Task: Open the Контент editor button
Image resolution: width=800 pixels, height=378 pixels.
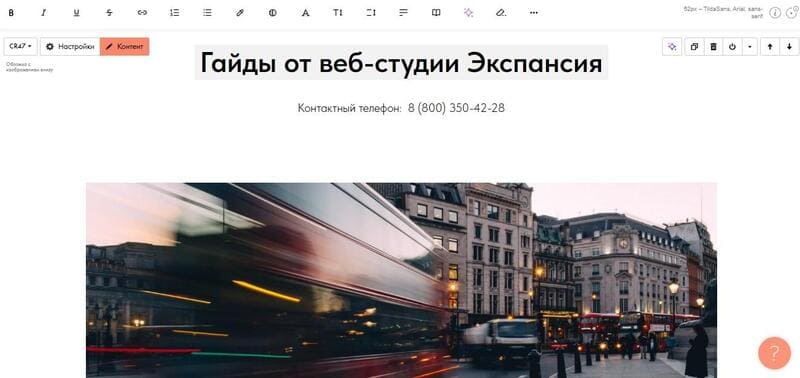Action: 124,46
